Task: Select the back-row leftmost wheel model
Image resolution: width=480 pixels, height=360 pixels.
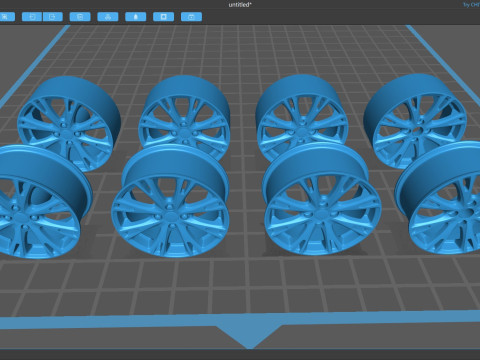Action: [69, 123]
